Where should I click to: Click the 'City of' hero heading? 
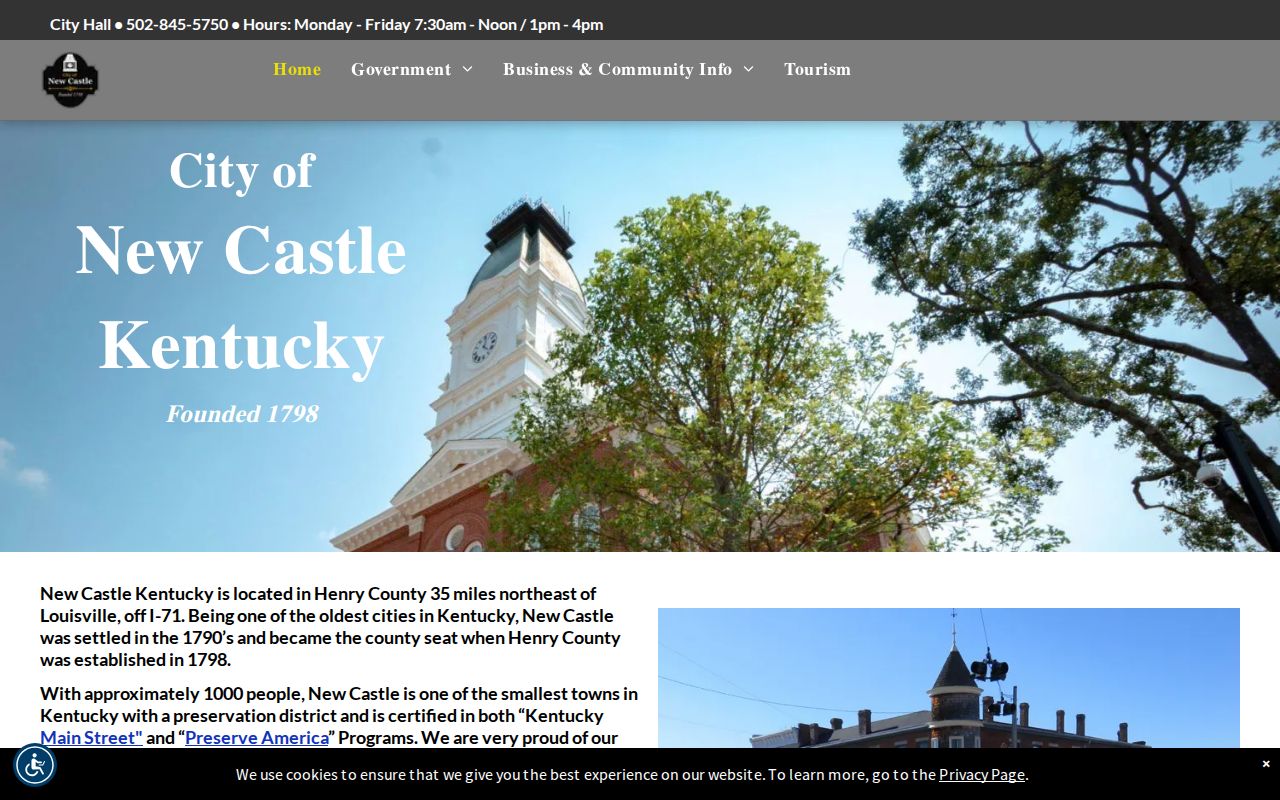242,171
